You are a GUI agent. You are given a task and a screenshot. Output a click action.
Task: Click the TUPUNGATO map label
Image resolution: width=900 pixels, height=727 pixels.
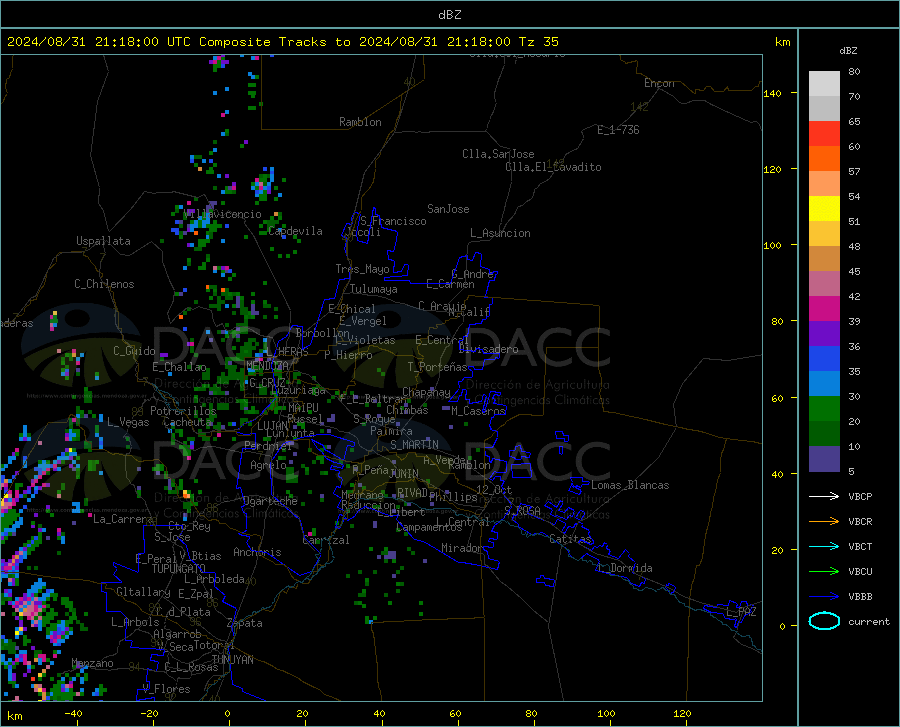pos(179,569)
